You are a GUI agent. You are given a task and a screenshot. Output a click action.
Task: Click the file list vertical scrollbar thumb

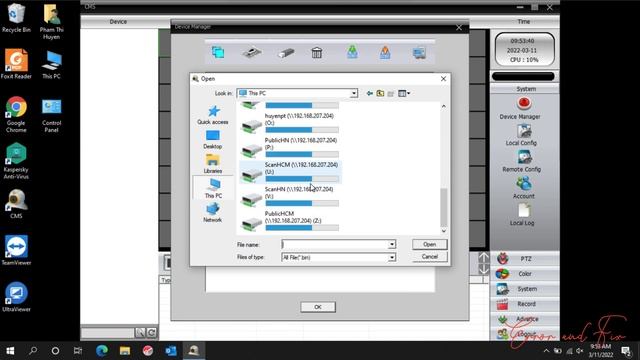click(x=444, y=207)
